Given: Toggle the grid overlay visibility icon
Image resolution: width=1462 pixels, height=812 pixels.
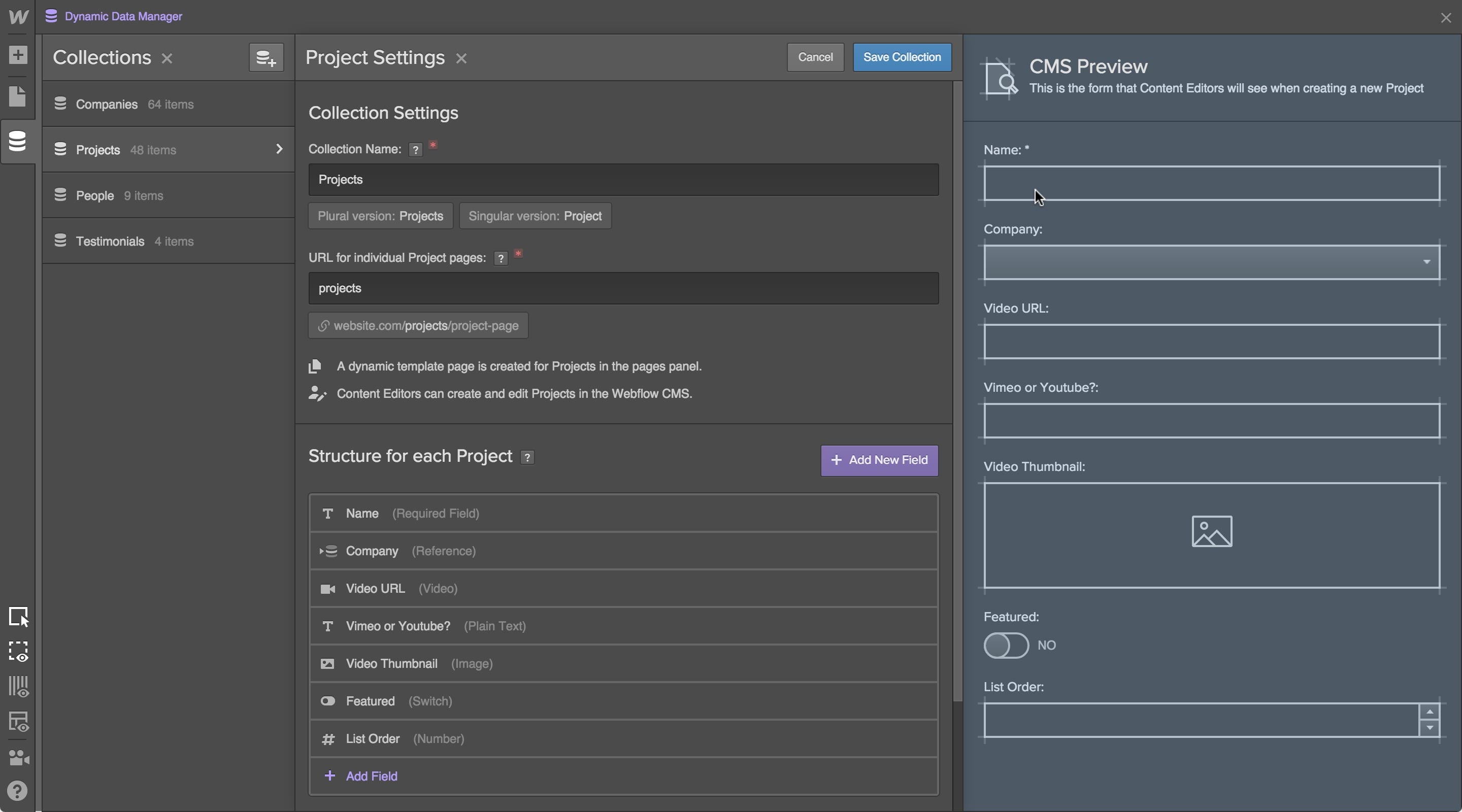Looking at the screenshot, I should [19, 687].
